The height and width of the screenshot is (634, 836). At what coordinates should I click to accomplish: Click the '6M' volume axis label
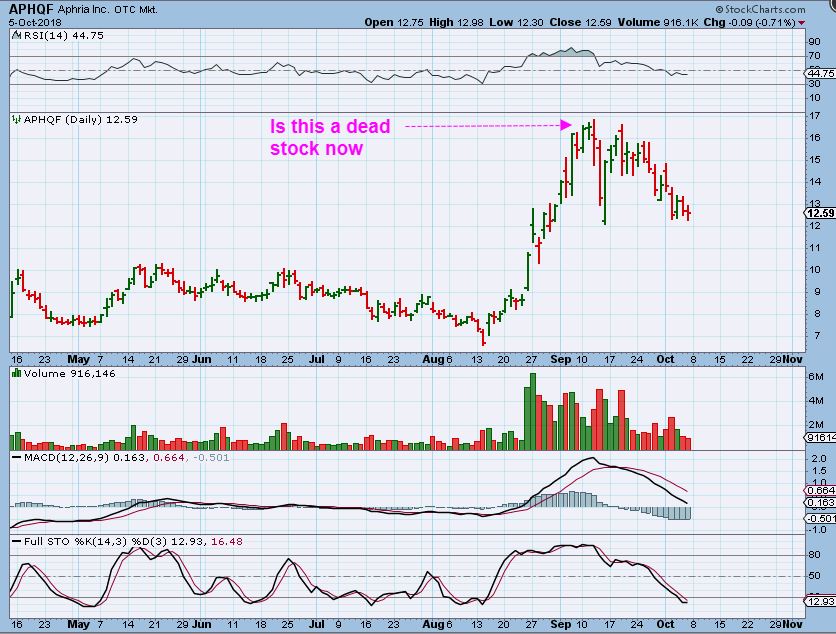pyautogui.click(x=816, y=376)
